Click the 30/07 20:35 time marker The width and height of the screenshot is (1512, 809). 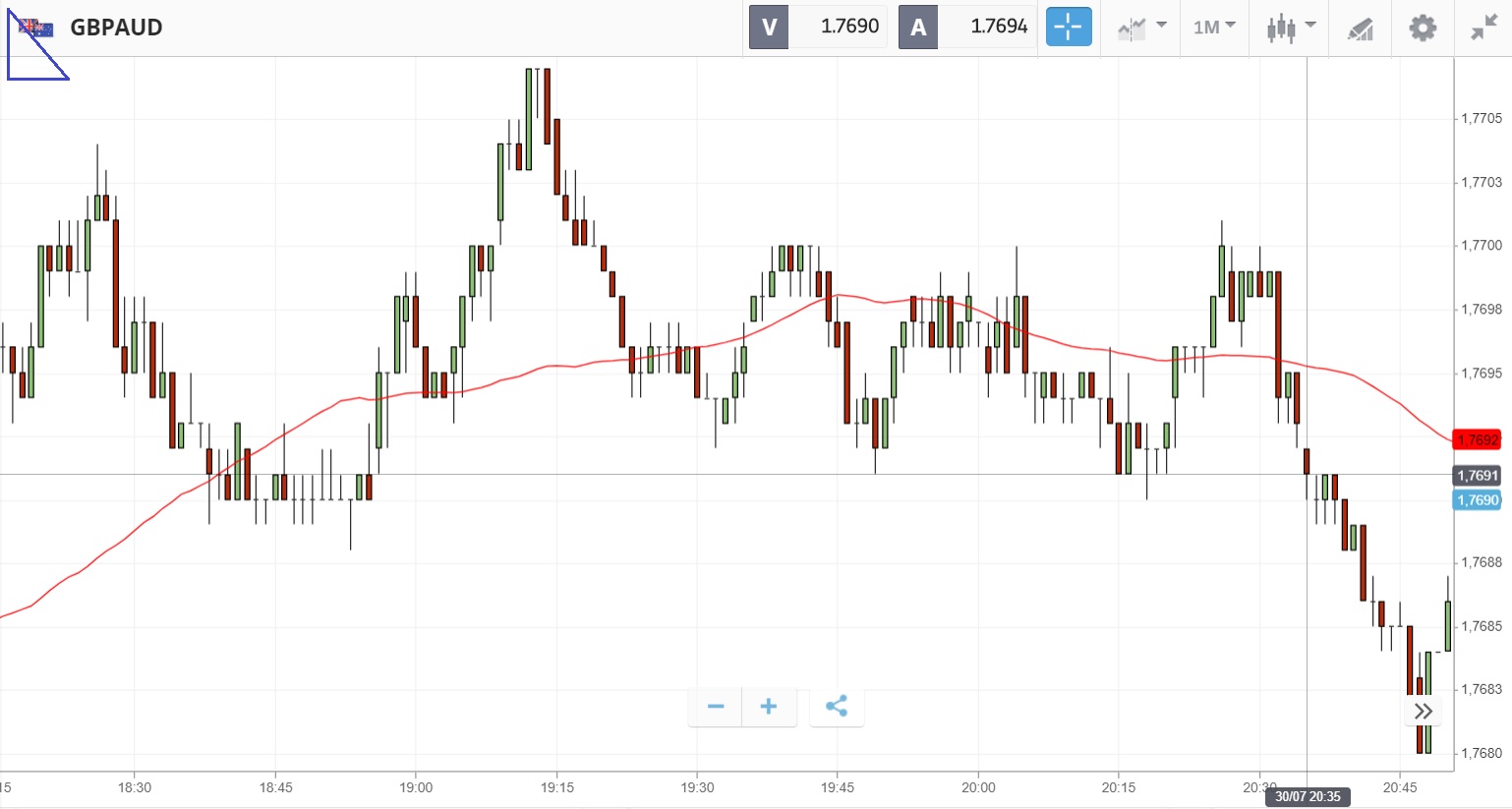[x=1308, y=796]
